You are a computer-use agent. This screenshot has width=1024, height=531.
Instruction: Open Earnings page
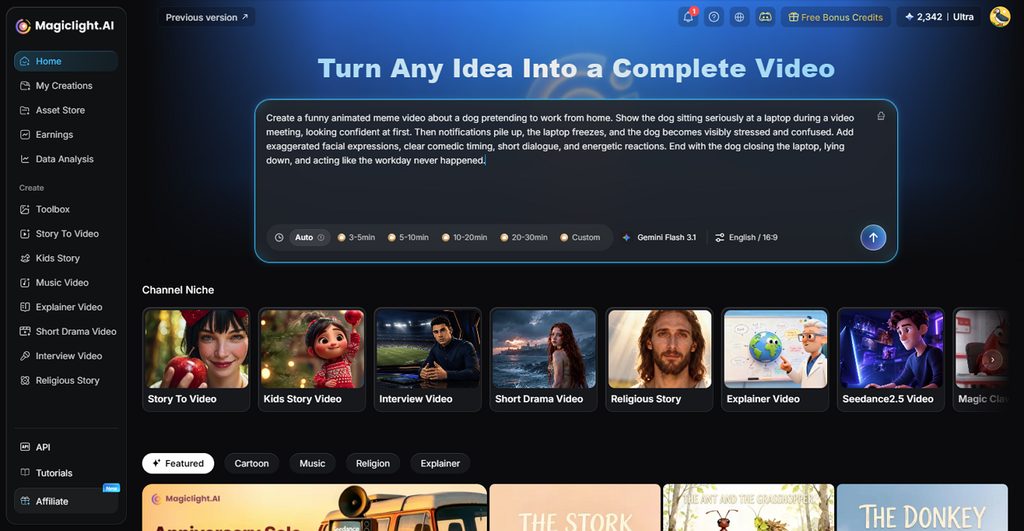[65, 135]
